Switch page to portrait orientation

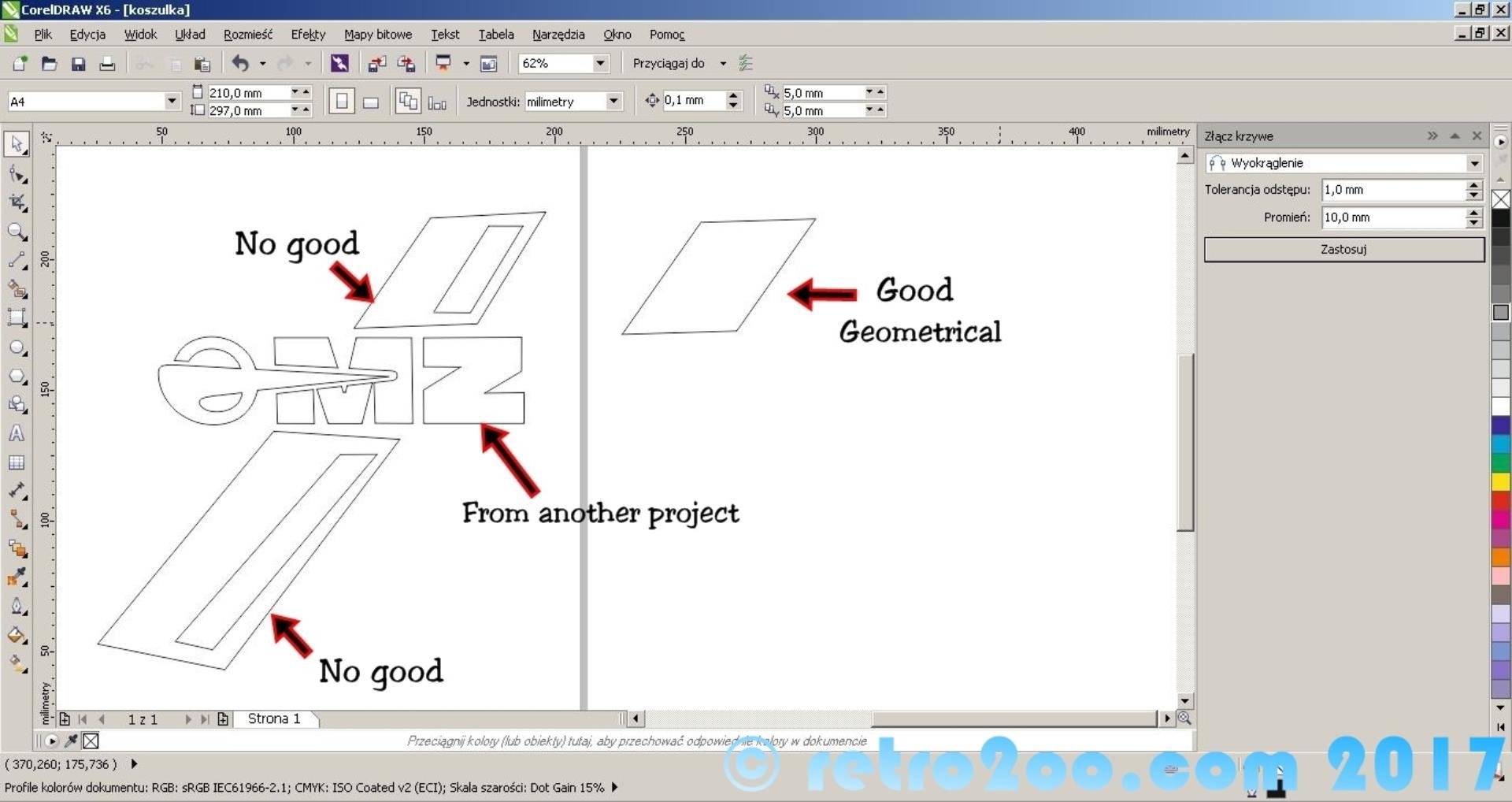pos(341,102)
